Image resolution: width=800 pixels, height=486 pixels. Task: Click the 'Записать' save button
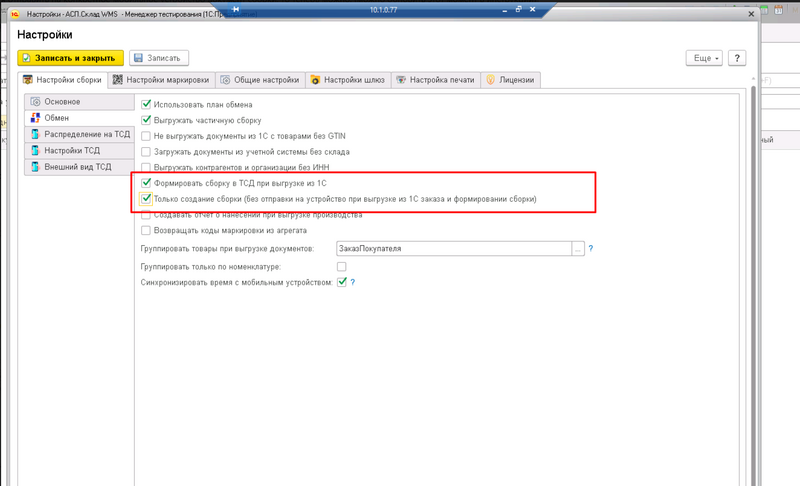coord(159,58)
